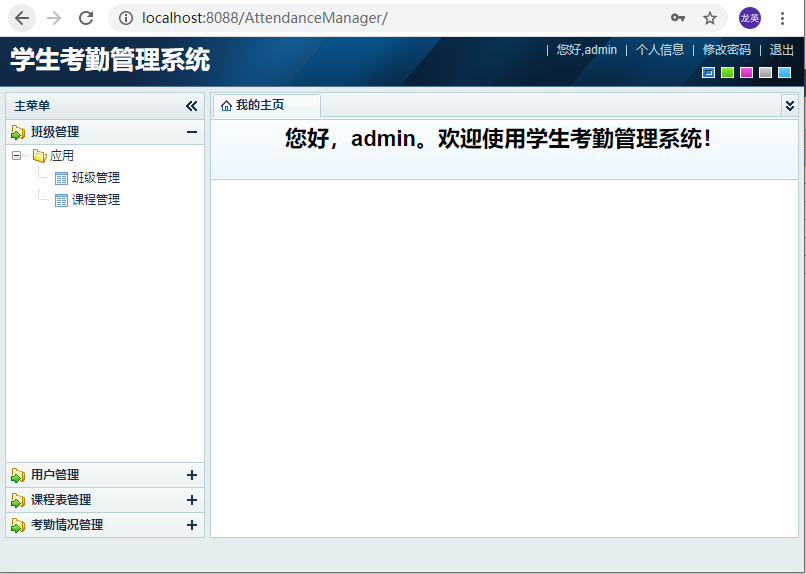This screenshot has height=574, width=806.
Task: Click the 考勤情况管理 folder icon
Action: (18, 526)
